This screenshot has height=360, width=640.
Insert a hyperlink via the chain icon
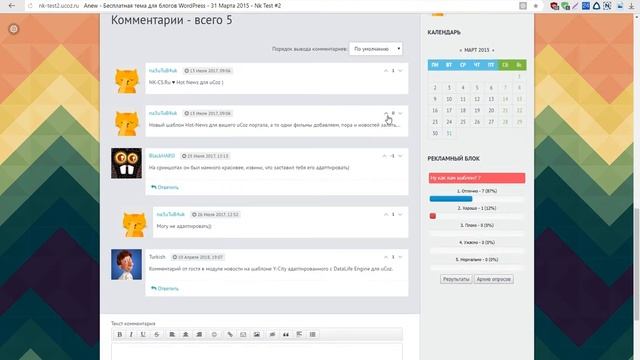(x=230, y=334)
